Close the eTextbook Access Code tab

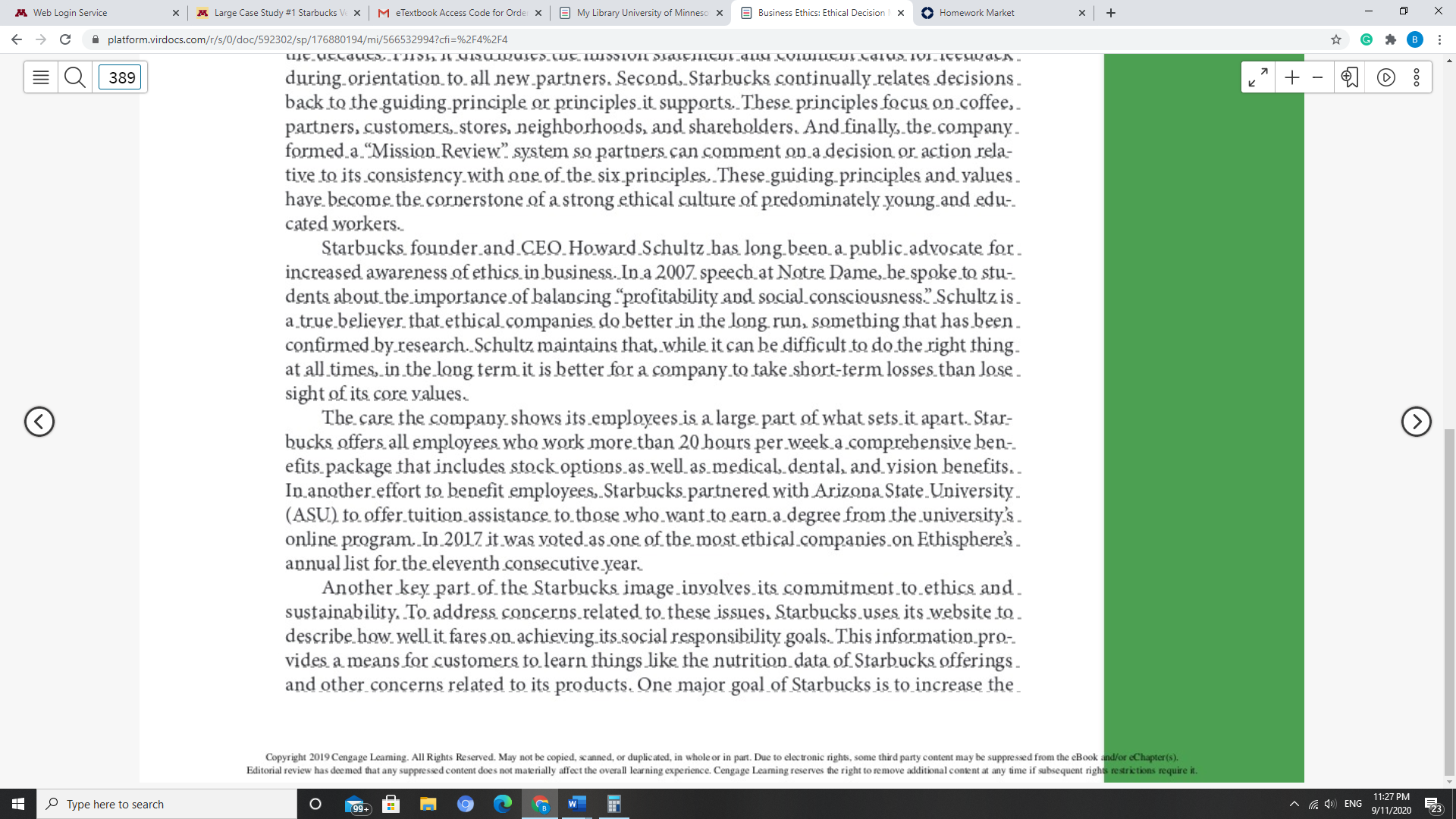[538, 13]
